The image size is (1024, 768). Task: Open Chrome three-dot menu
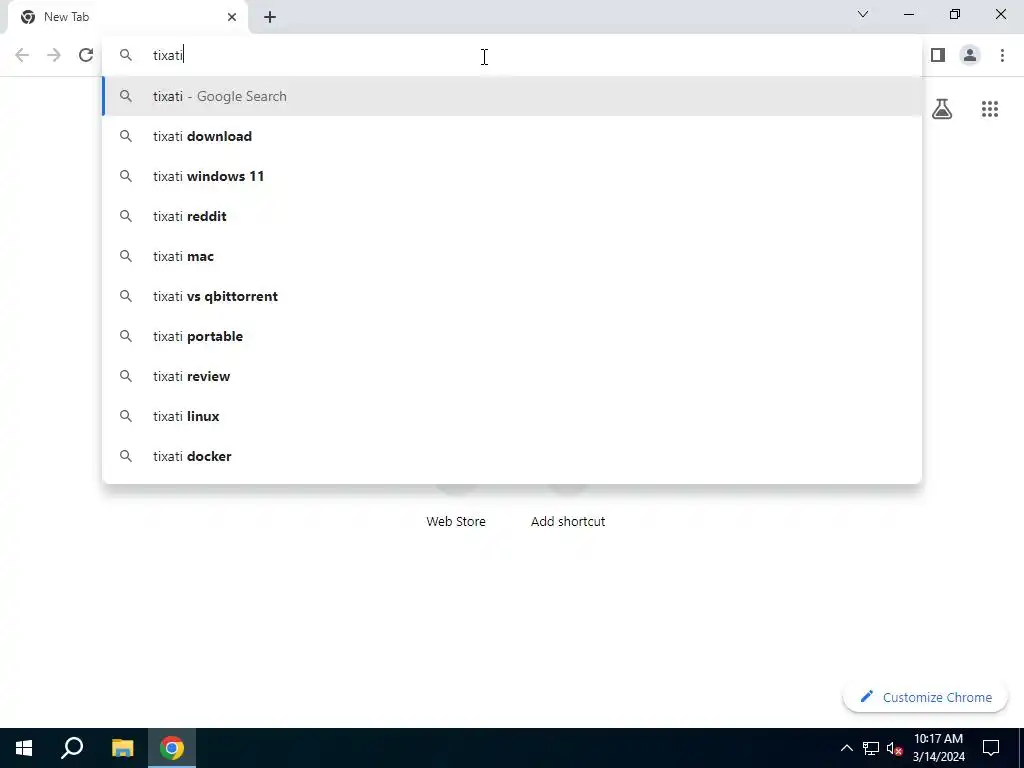1002,55
